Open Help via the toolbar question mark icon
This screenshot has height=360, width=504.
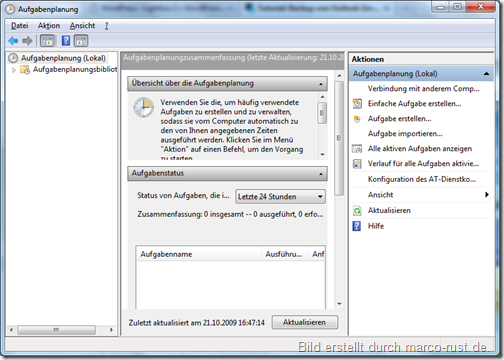click(x=66, y=41)
